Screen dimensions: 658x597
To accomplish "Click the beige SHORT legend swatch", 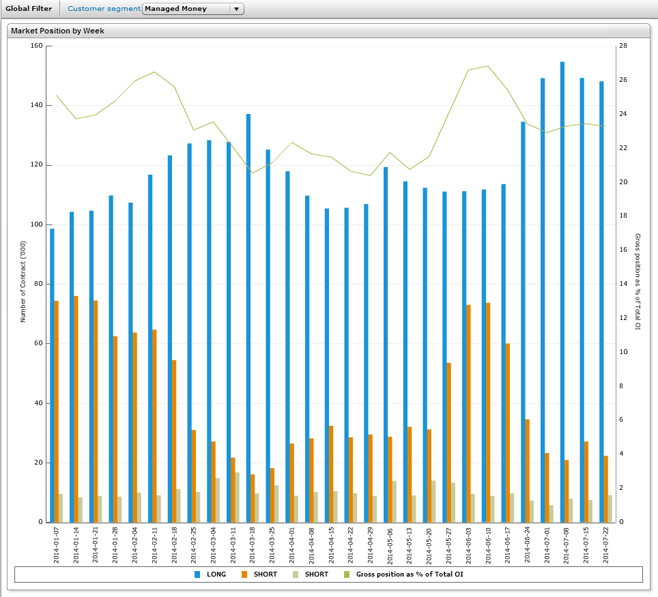I will pyautogui.click(x=296, y=575).
